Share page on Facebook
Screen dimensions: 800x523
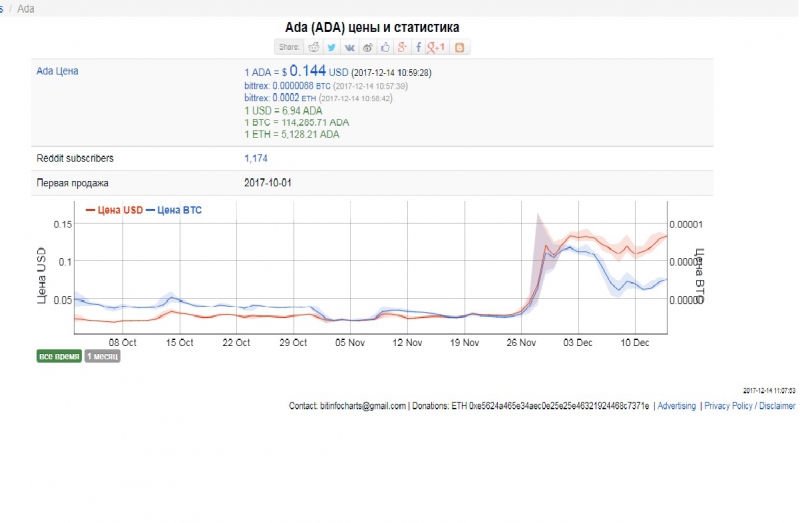(x=418, y=47)
